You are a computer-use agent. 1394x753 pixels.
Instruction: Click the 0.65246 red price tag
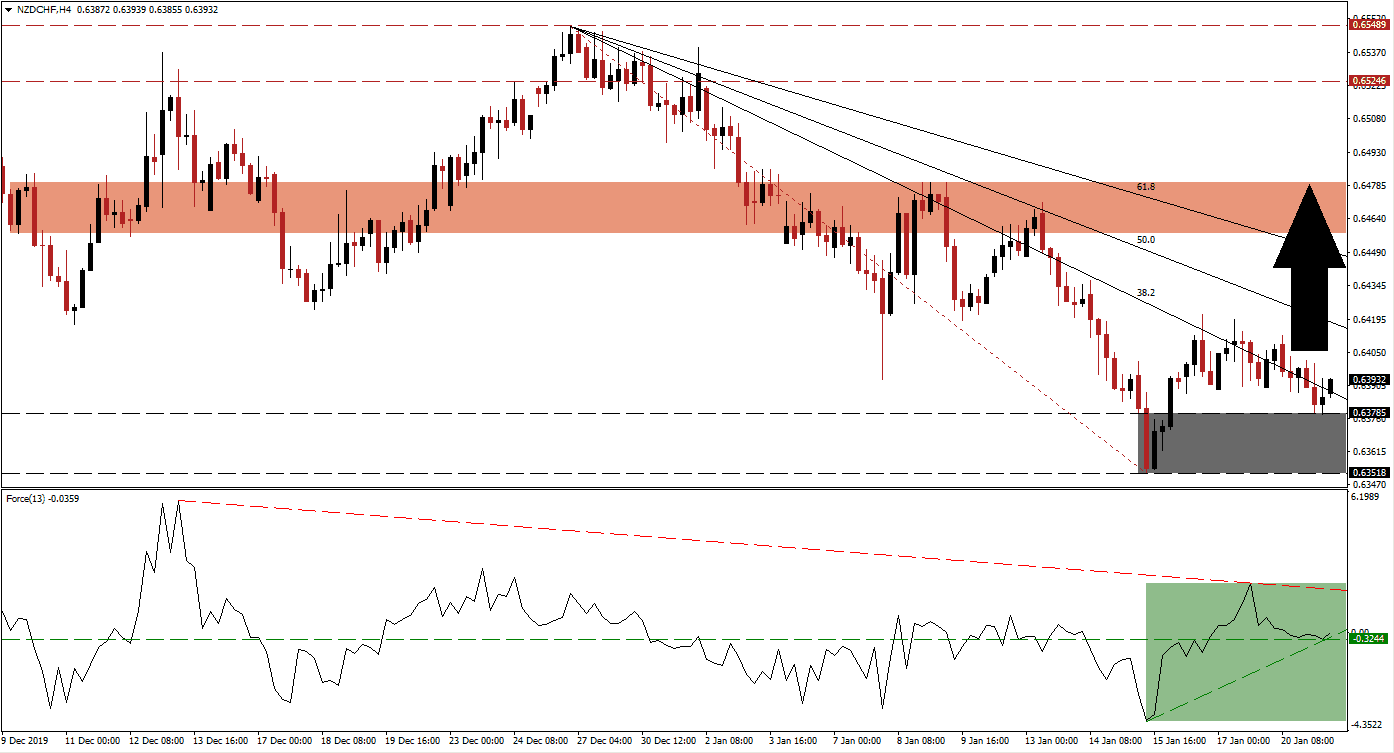1367,80
